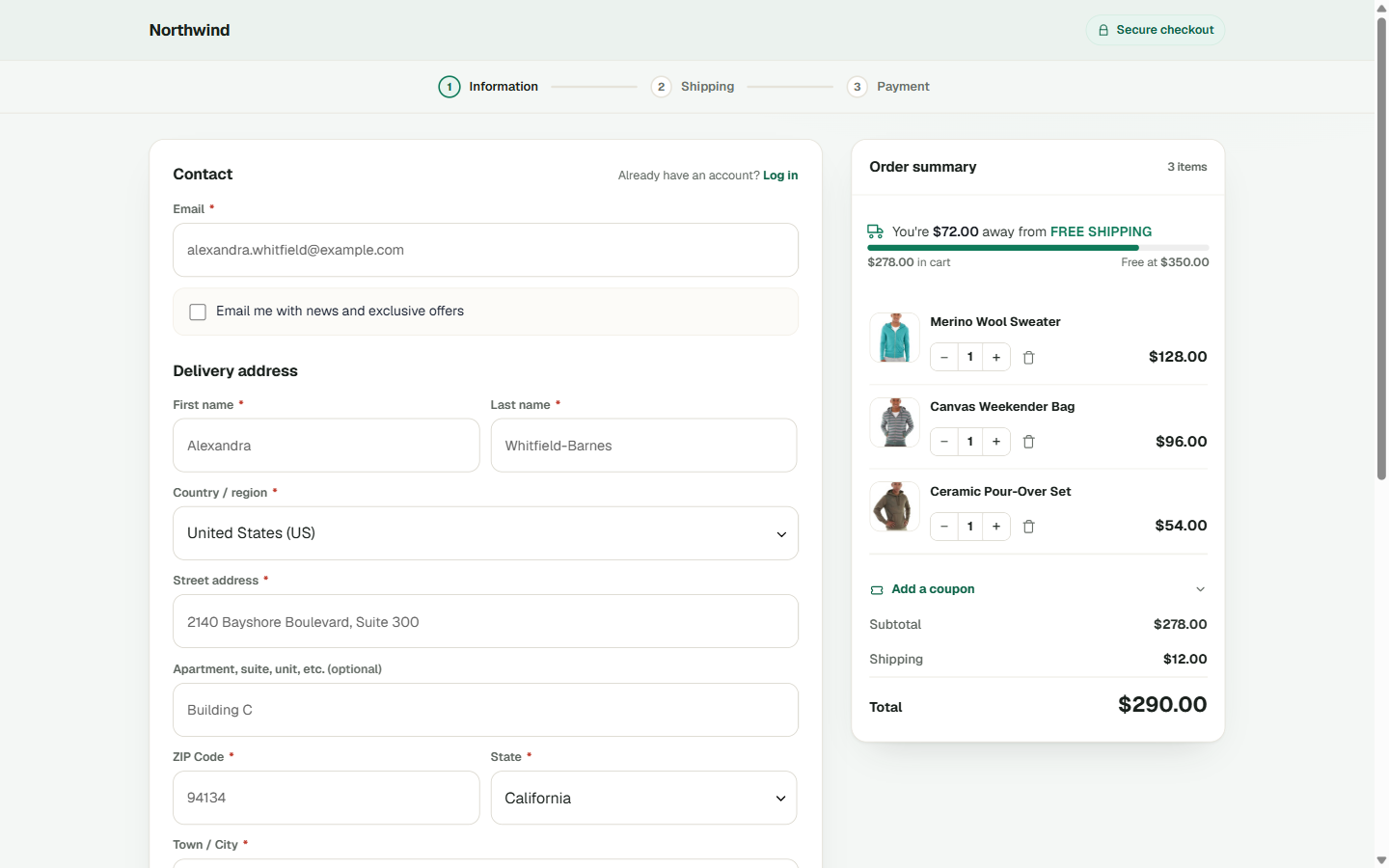
Task: Open Ceramic Pour-Over Set product thumbnail
Action: click(x=894, y=507)
